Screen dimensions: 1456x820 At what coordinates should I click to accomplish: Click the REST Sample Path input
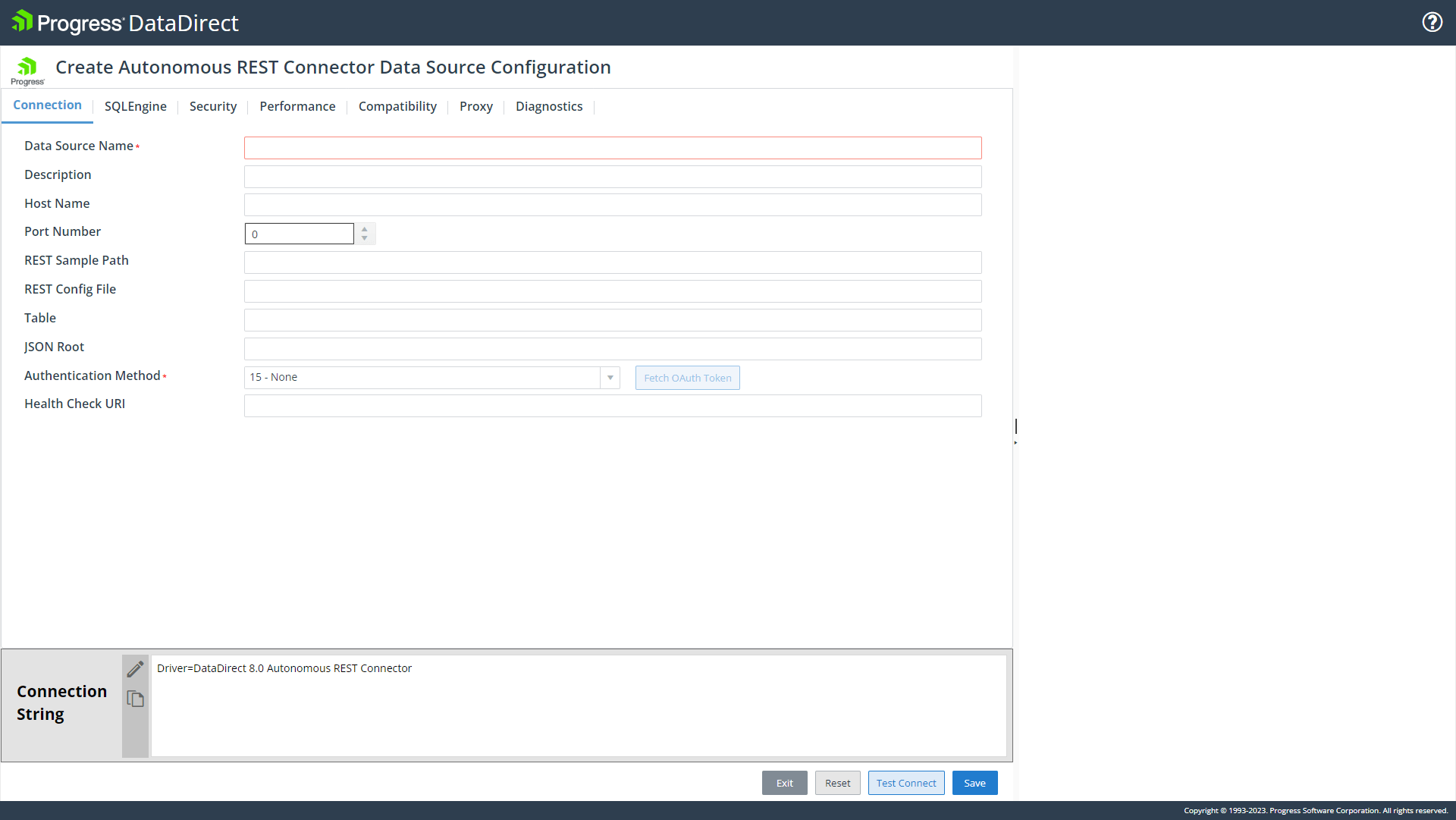pyautogui.click(x=612, y=262)
